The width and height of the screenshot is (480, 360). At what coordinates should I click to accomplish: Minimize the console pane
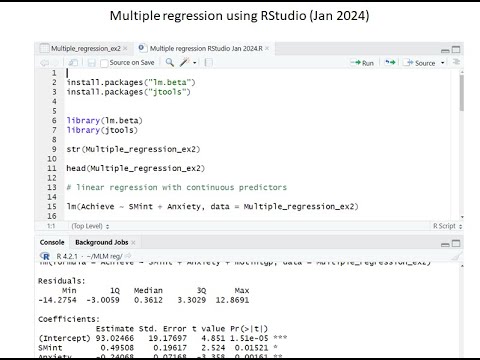445,244
